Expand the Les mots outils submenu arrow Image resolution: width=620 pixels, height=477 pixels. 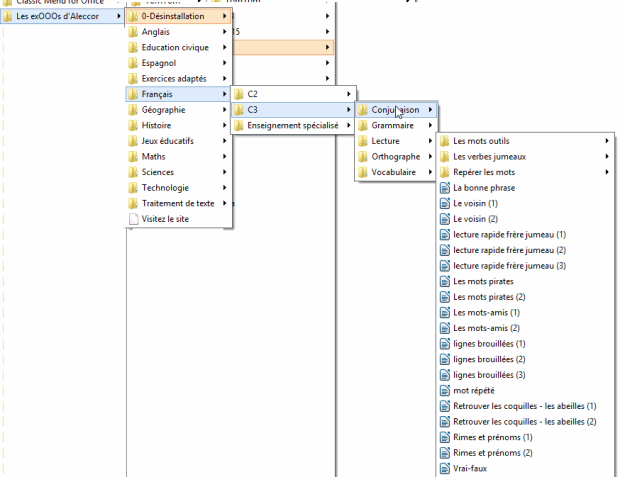[607, 141]
